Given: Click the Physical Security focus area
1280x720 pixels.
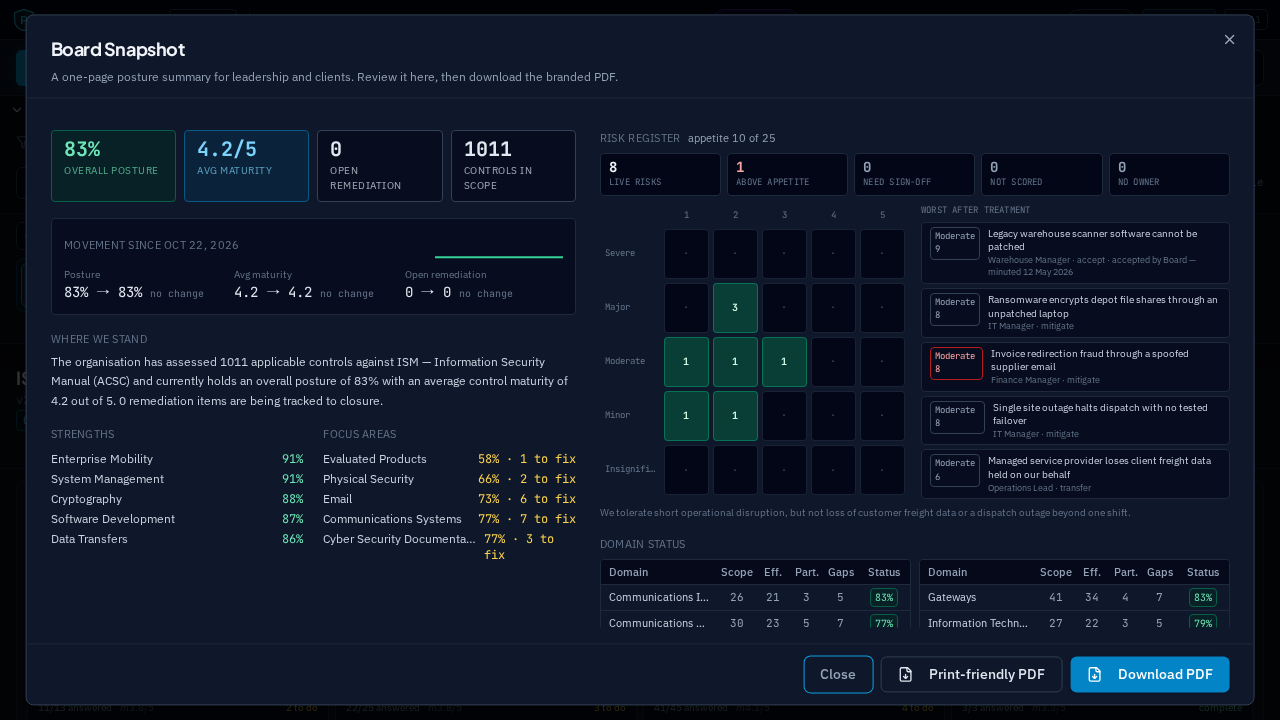Looking at the screenshot, I should click(449, 479).
